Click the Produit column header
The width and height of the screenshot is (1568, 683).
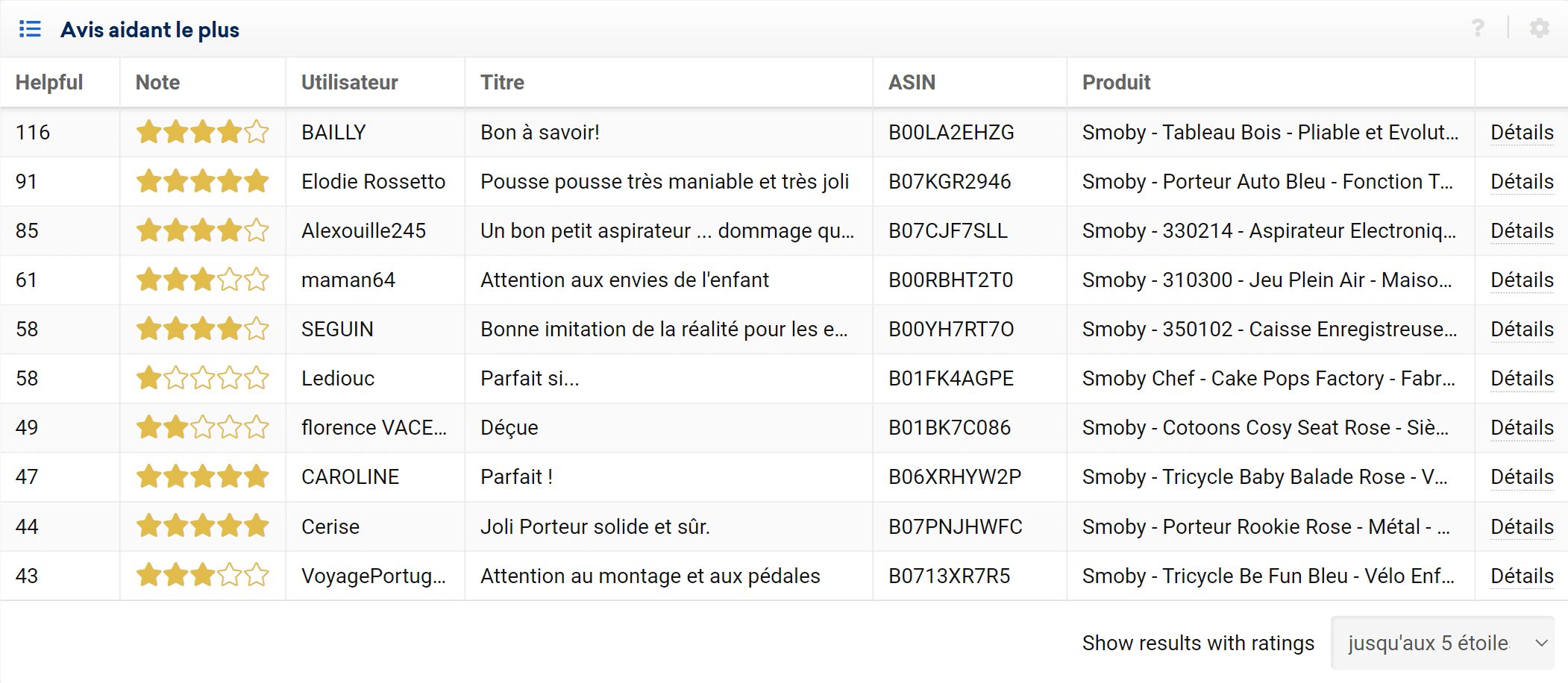click(x=1116, y=82)
